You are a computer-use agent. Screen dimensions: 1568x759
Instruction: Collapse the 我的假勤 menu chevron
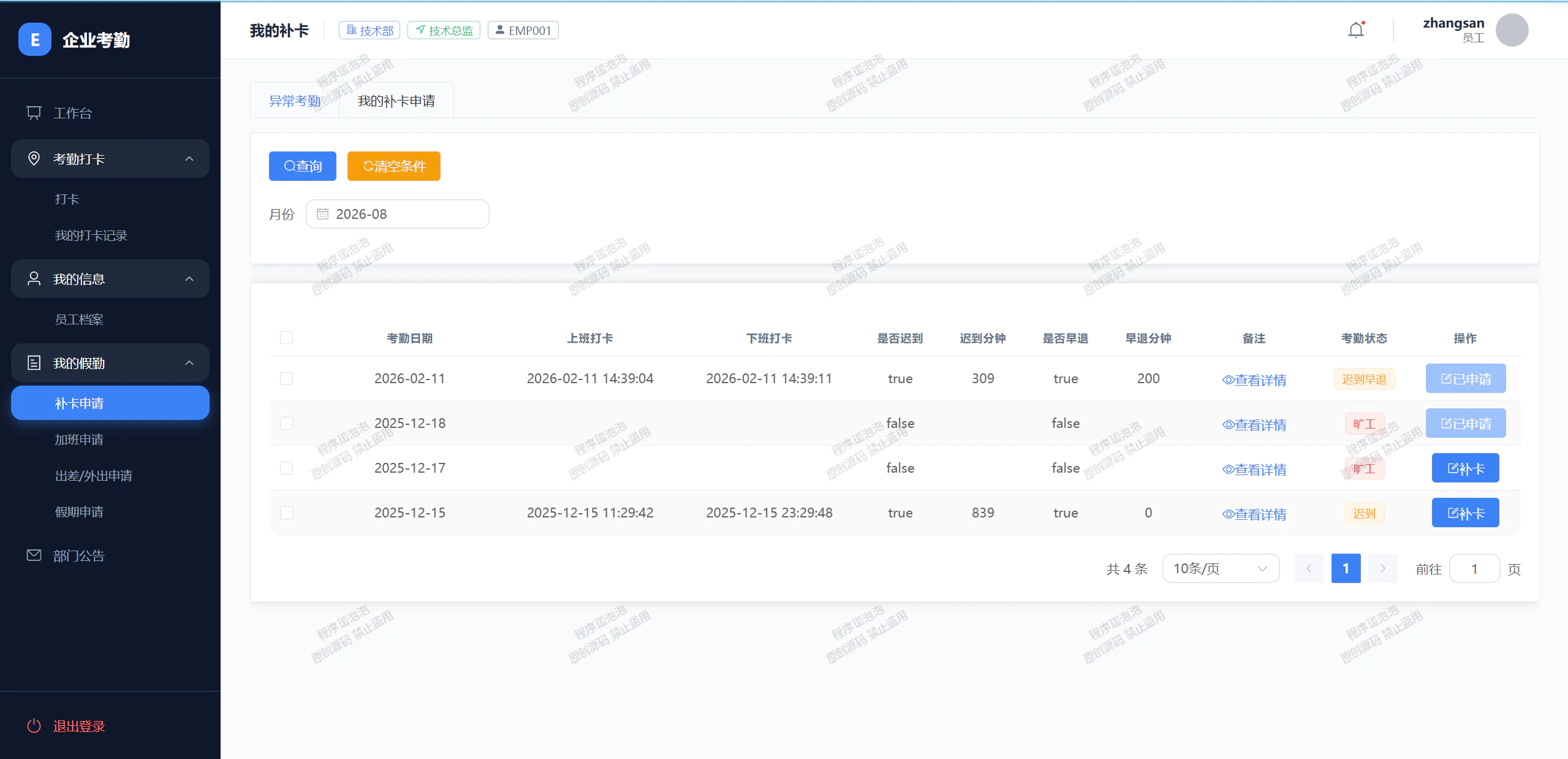click(189, 363)
